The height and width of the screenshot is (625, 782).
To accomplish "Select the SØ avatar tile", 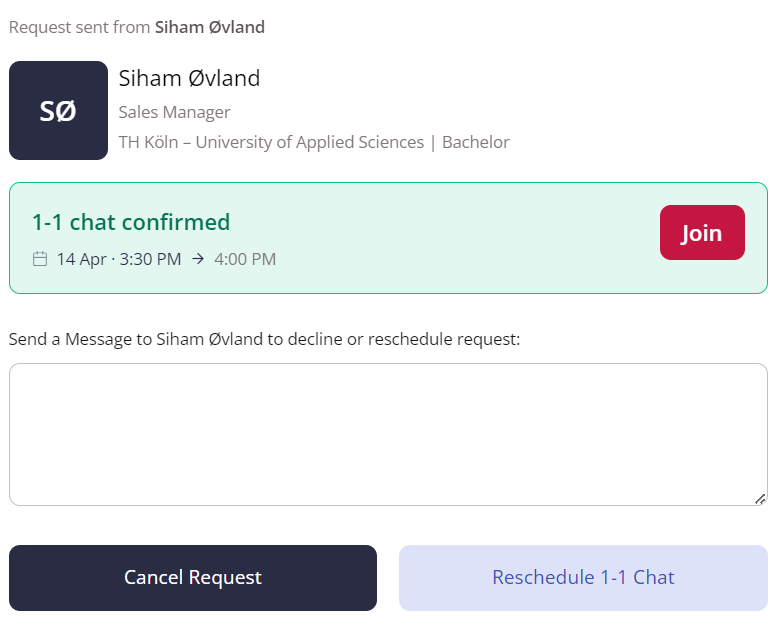I will (58, 111).
